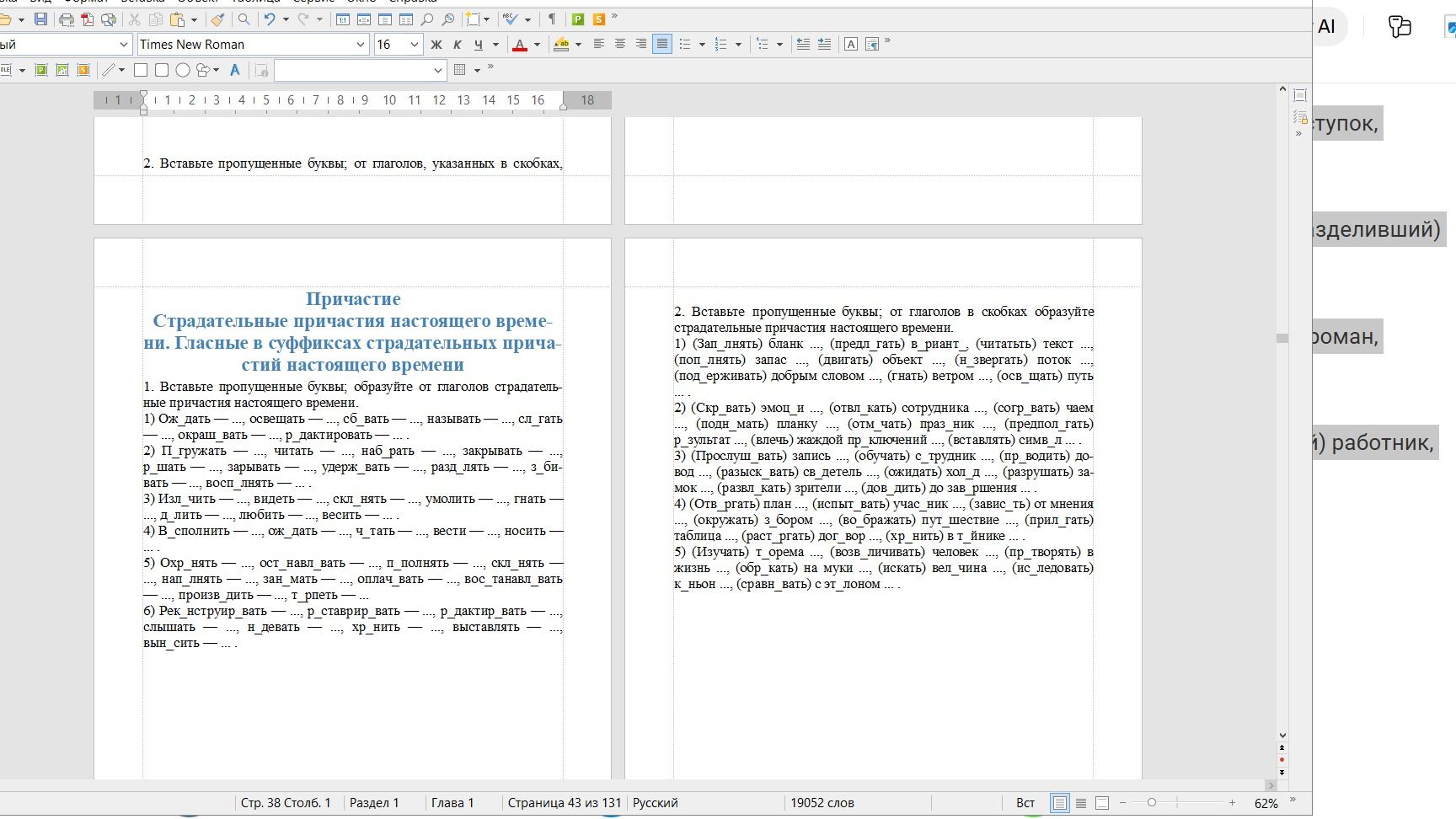
Task: Set zoom to 1:1 actual size
Action: pos(343,19)
